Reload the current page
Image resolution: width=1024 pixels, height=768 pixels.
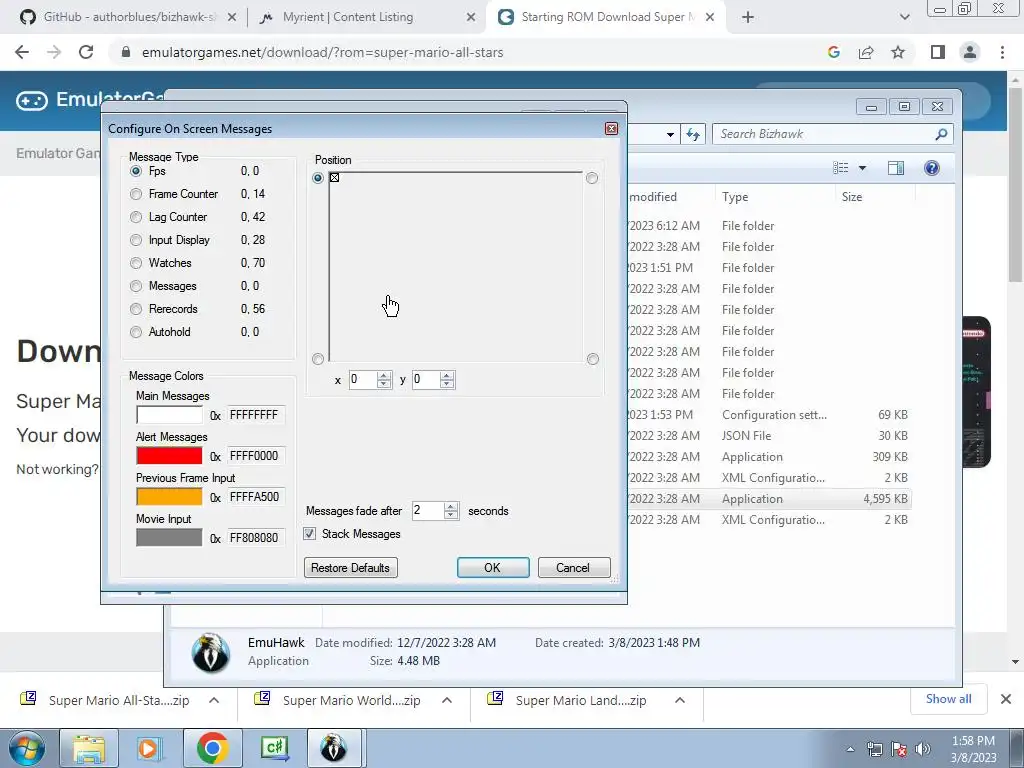[x=86, y=52]
